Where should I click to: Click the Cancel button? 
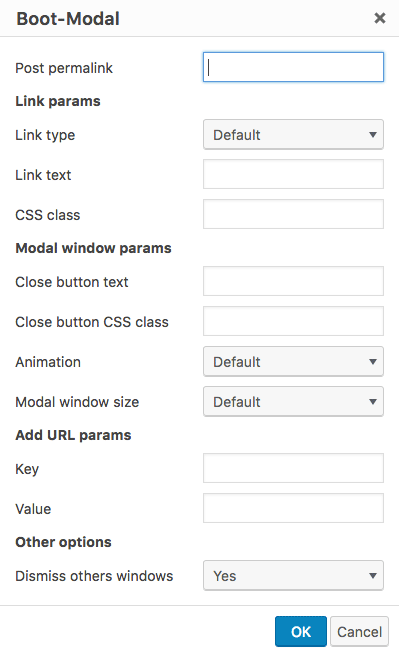359,632
